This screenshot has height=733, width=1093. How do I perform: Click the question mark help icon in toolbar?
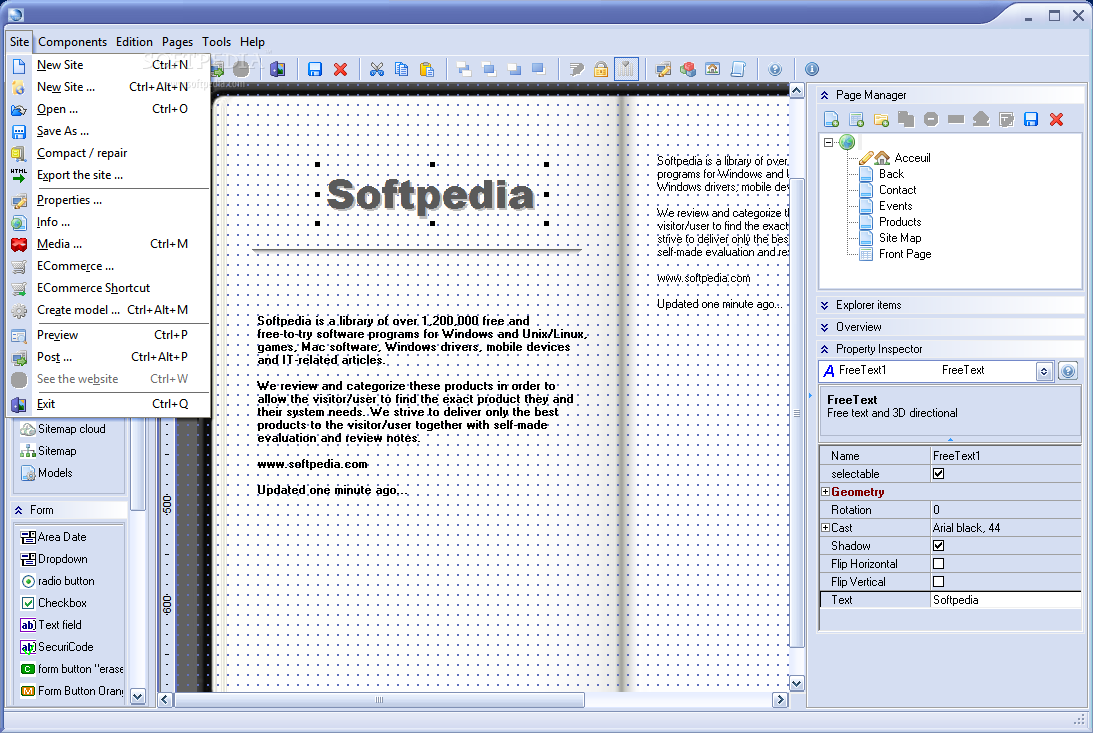coord(774,69)
